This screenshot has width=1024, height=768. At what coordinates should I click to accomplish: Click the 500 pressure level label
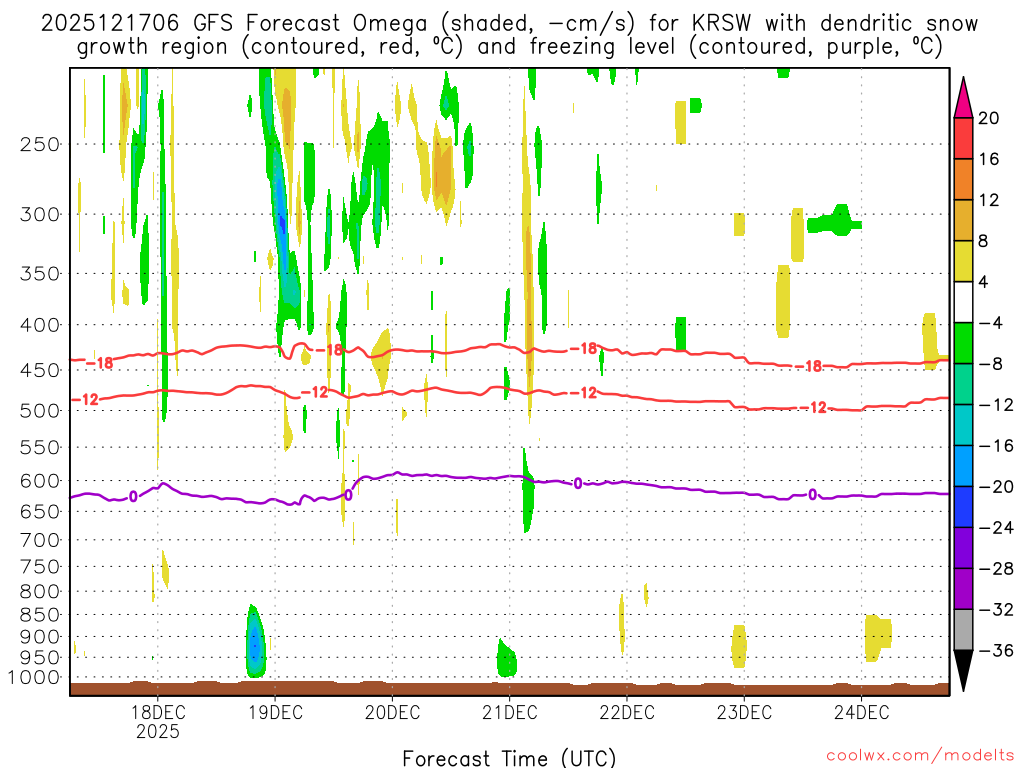[40, 411]
